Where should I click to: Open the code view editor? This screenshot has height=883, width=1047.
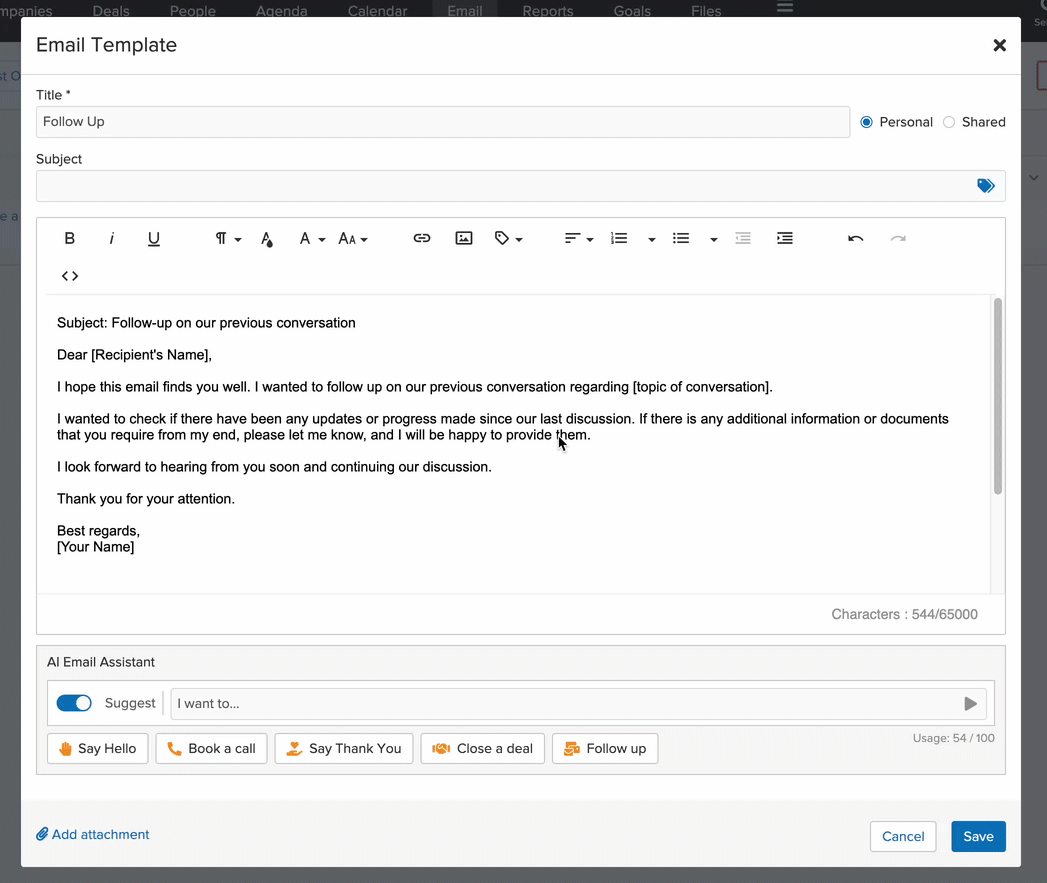(x=70, y=276)
